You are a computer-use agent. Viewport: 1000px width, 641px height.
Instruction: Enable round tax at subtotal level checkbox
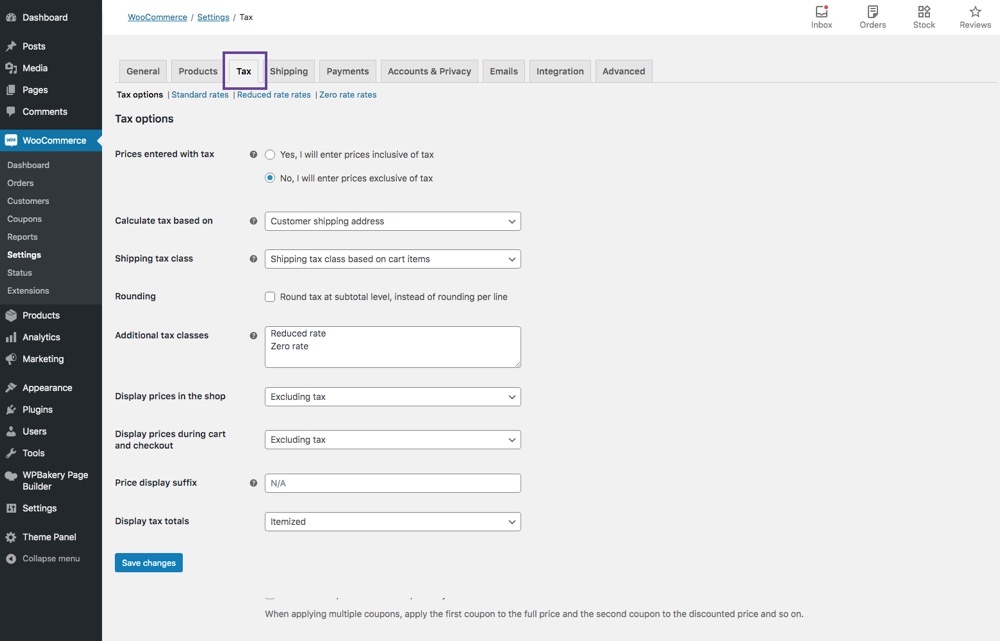(270, 297)
